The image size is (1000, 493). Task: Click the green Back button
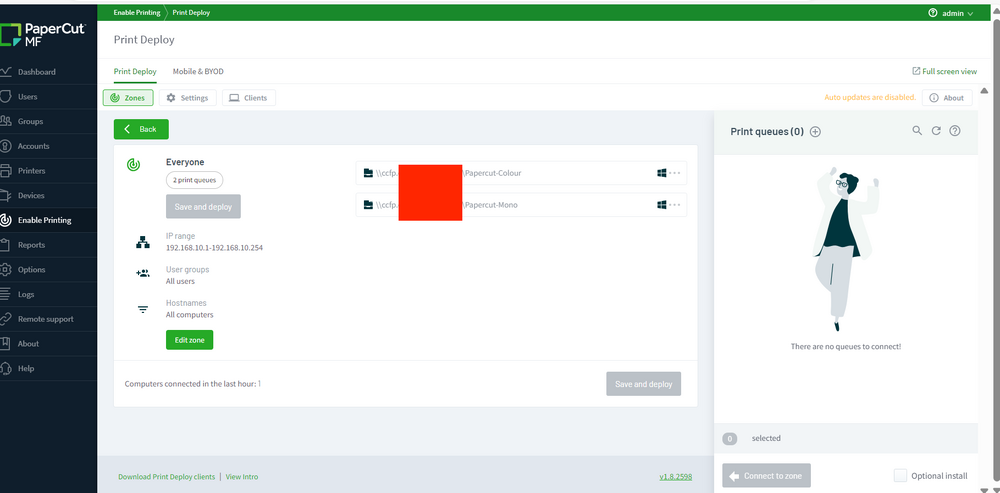pyautogui.click(x=141, y=129)
